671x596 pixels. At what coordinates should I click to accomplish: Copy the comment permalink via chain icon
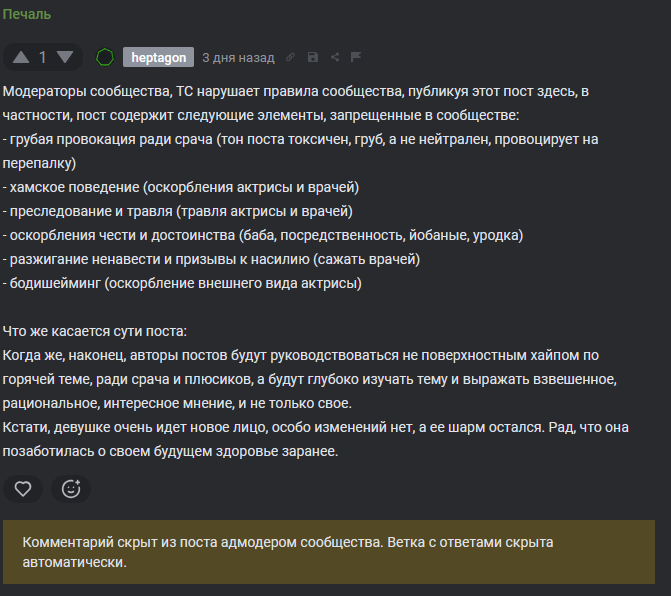point(290,58)
